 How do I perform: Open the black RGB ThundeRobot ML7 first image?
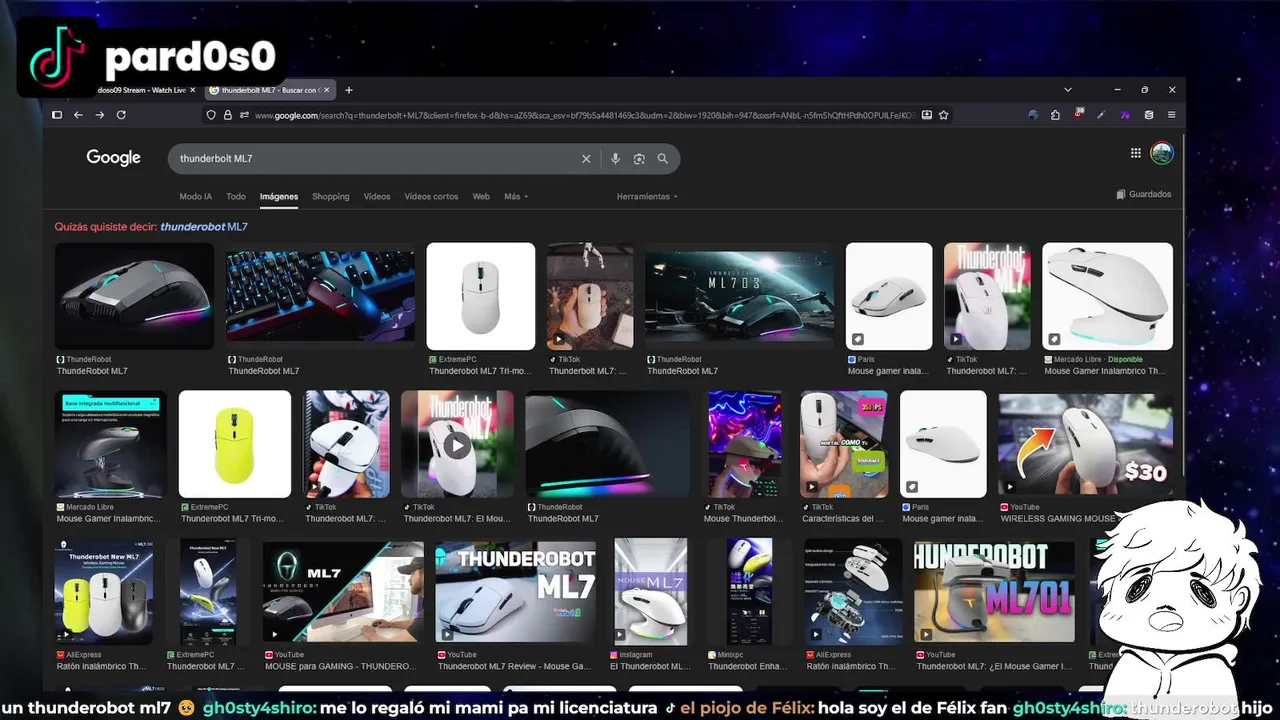coord(134,296)
